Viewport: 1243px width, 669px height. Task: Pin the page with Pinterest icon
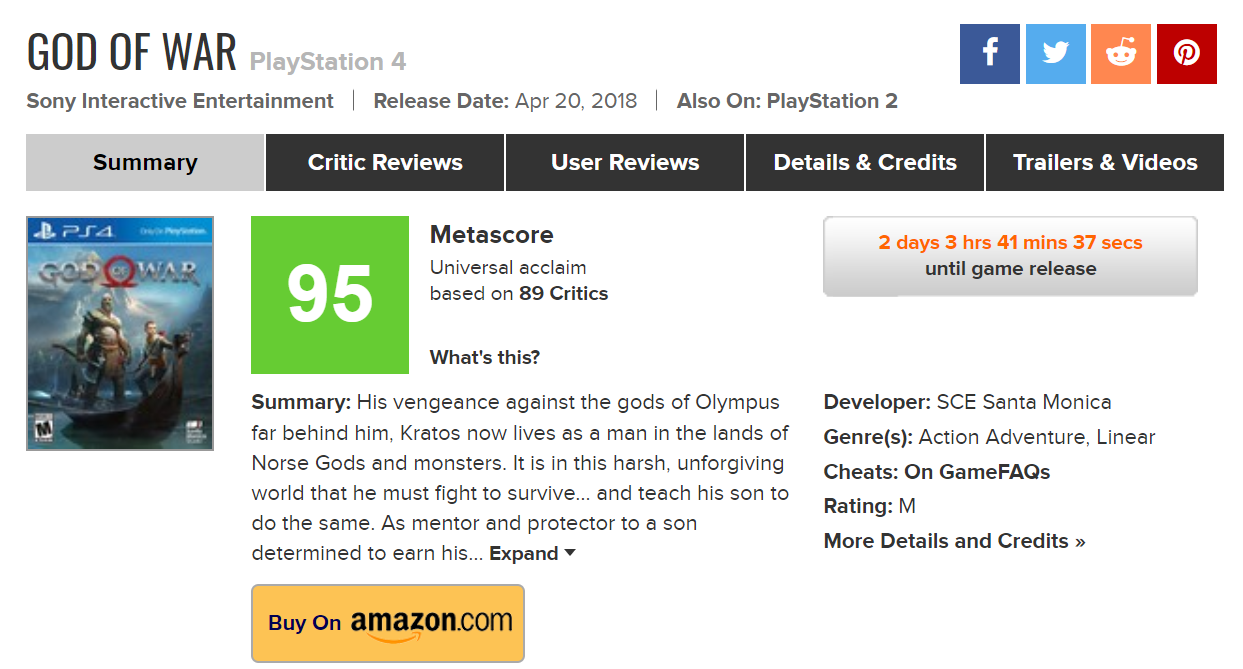point(1187,54)
